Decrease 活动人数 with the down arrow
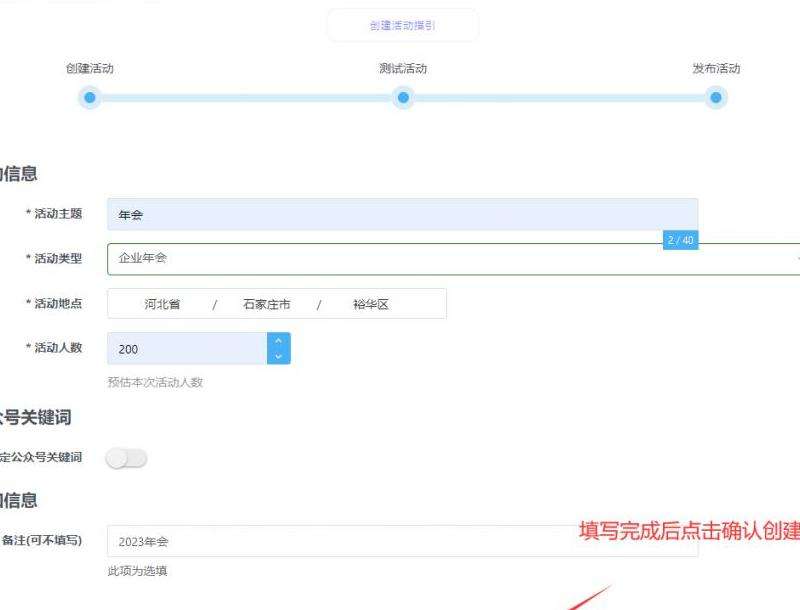The height and width of the screenshot is (610, 800). (278, 356)
